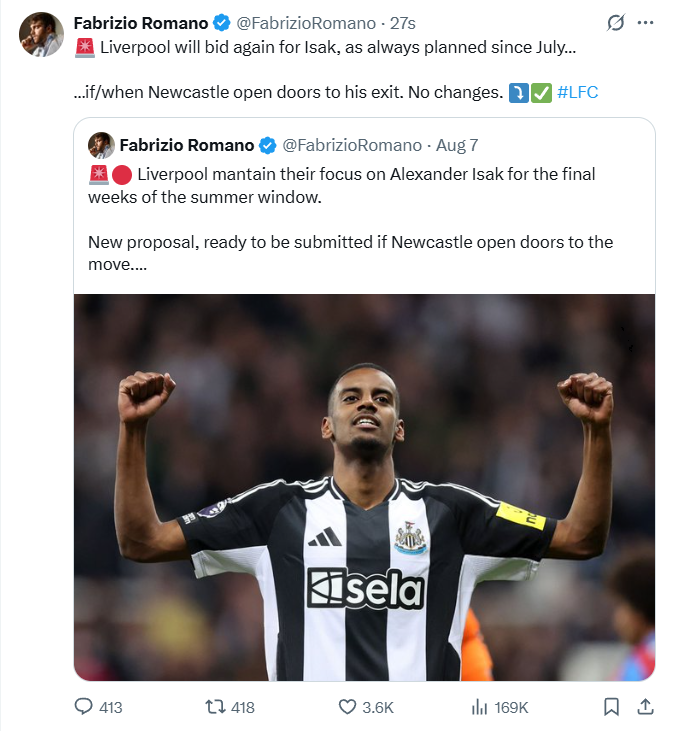Click the quoted tweet's small avatar
The width and height of the screenshot is (673, 731).
point(99,145)
